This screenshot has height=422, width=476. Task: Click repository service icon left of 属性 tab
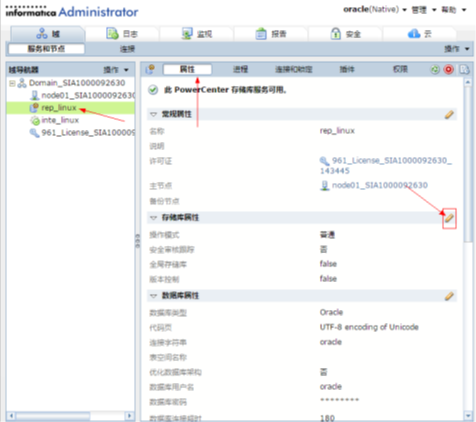tap(150, 69)
